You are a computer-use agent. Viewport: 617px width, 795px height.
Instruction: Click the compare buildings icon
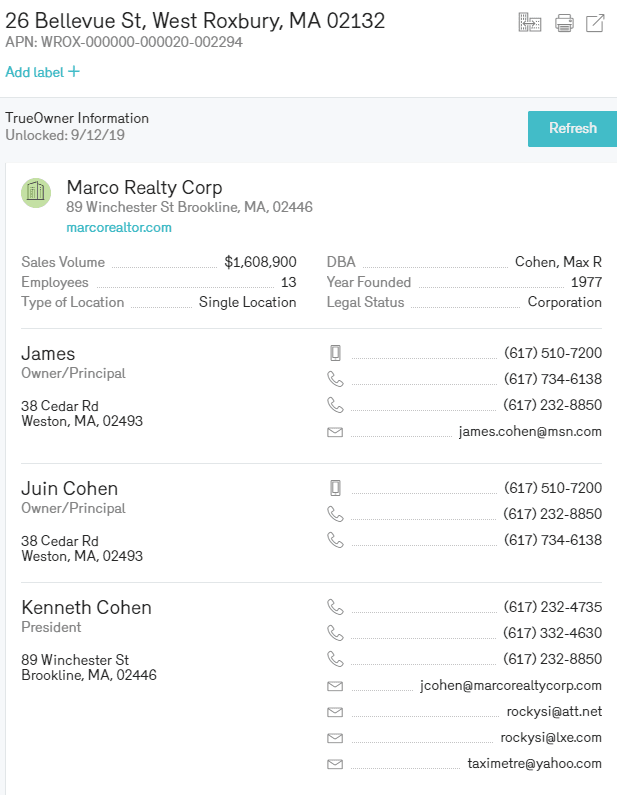point(529,23)
